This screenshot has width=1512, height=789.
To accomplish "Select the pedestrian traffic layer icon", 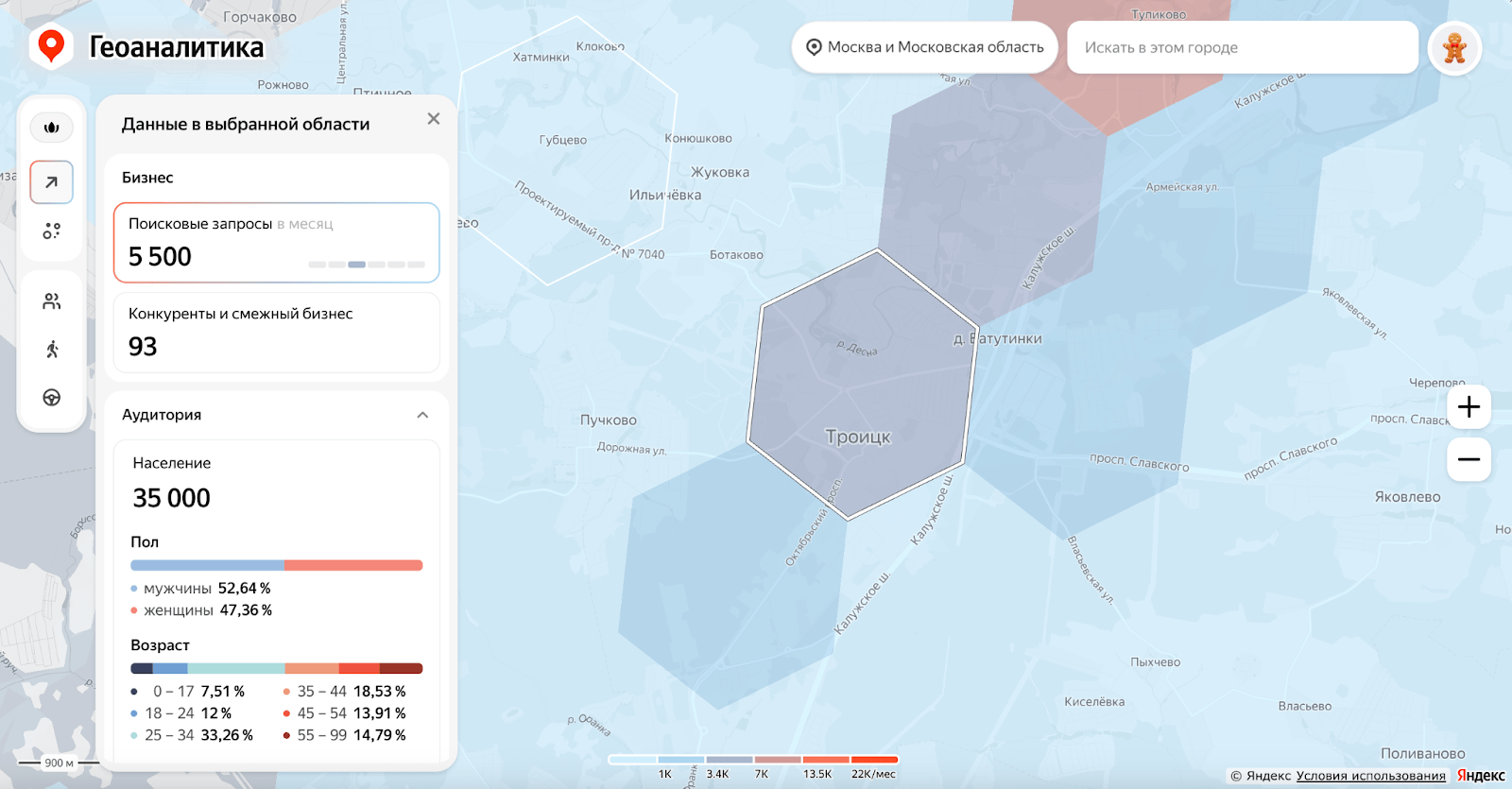I will coord(52,350).
